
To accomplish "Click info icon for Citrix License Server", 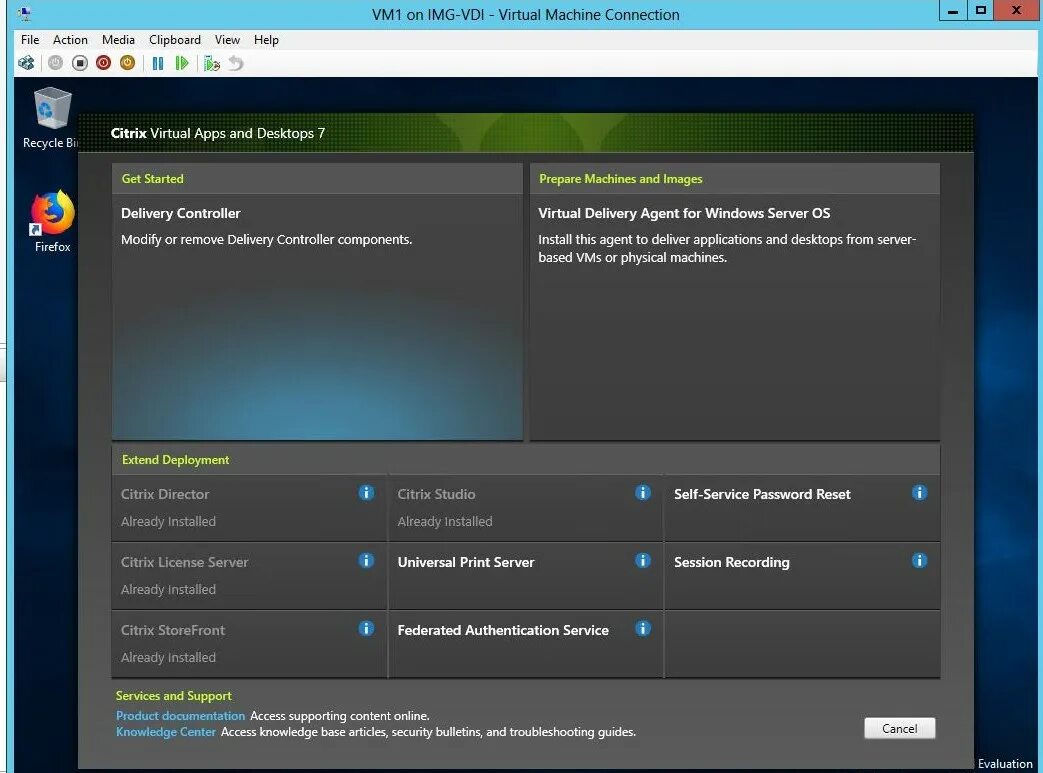I will coord(366,560).
